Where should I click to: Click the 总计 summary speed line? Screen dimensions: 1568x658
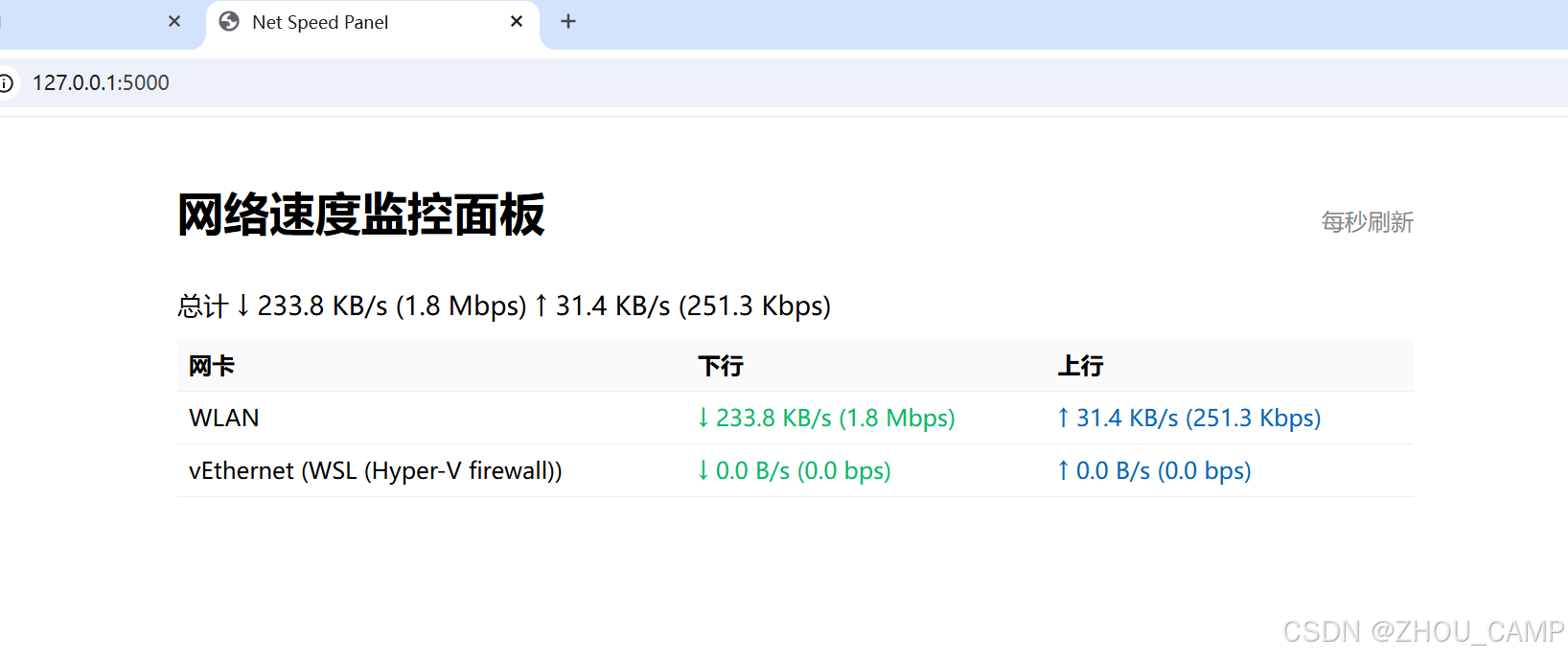(504, 306)
